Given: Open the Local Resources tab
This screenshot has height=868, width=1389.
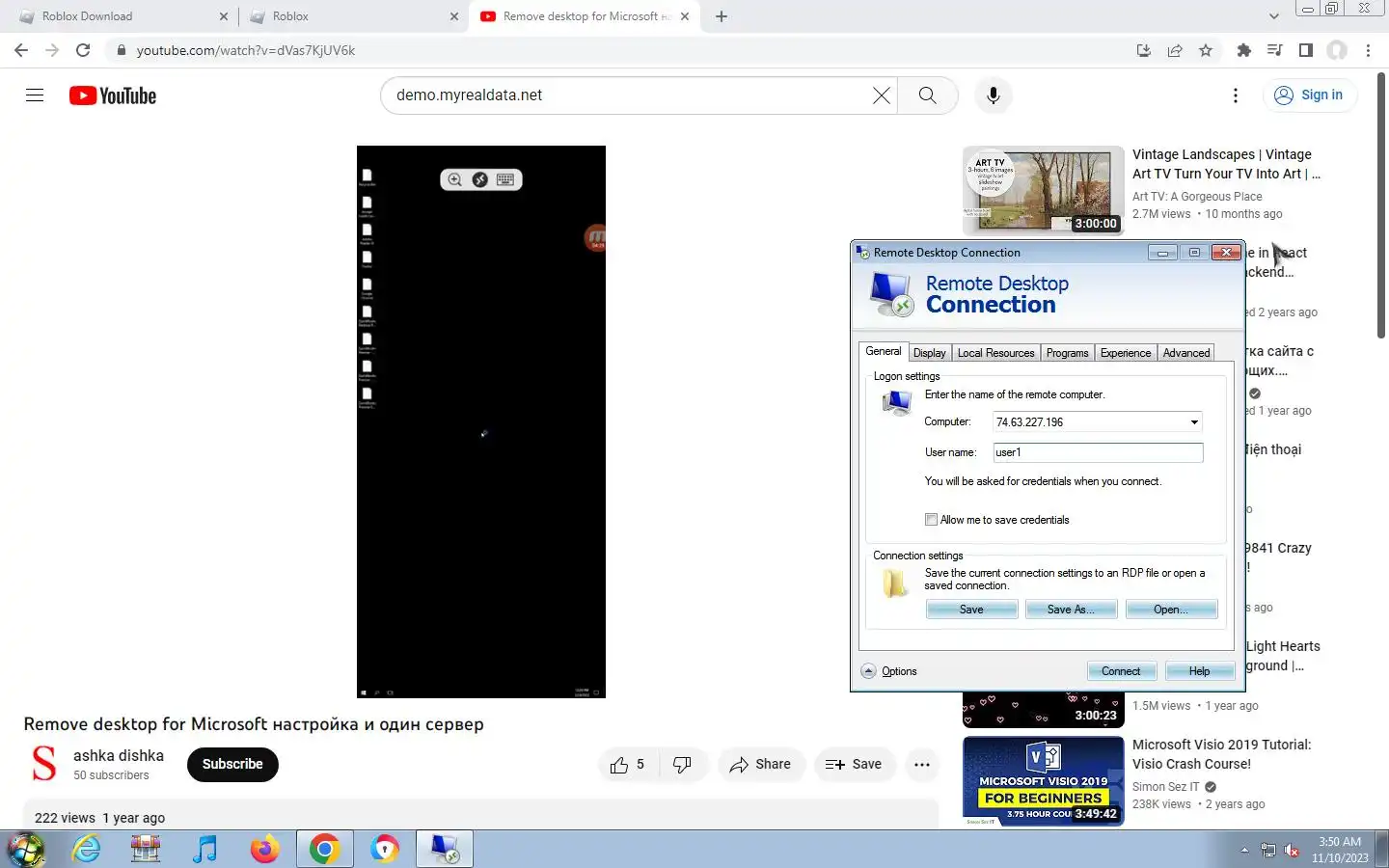Looking at the screenshot, I should 995,353.
